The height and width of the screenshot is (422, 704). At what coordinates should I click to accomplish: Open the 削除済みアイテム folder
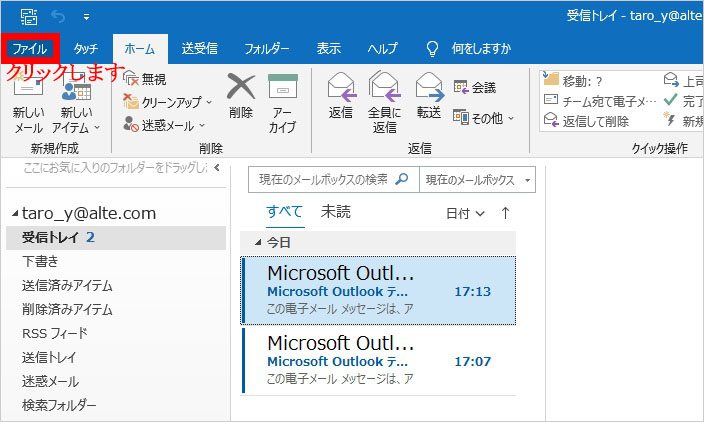pyautogui.click(x=67, y=309)
